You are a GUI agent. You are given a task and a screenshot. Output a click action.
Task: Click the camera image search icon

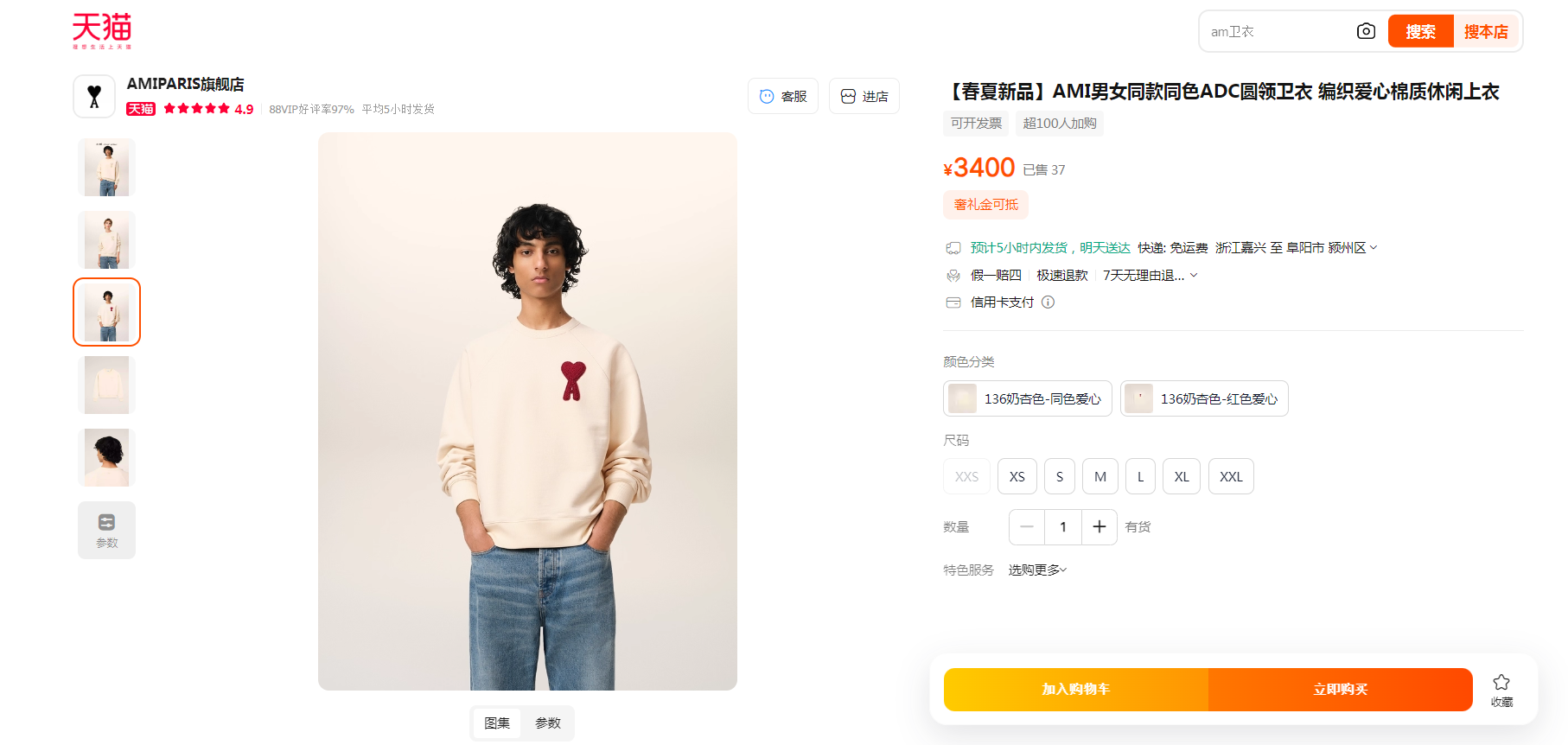pyautogui.click(x=1366, y=31)
